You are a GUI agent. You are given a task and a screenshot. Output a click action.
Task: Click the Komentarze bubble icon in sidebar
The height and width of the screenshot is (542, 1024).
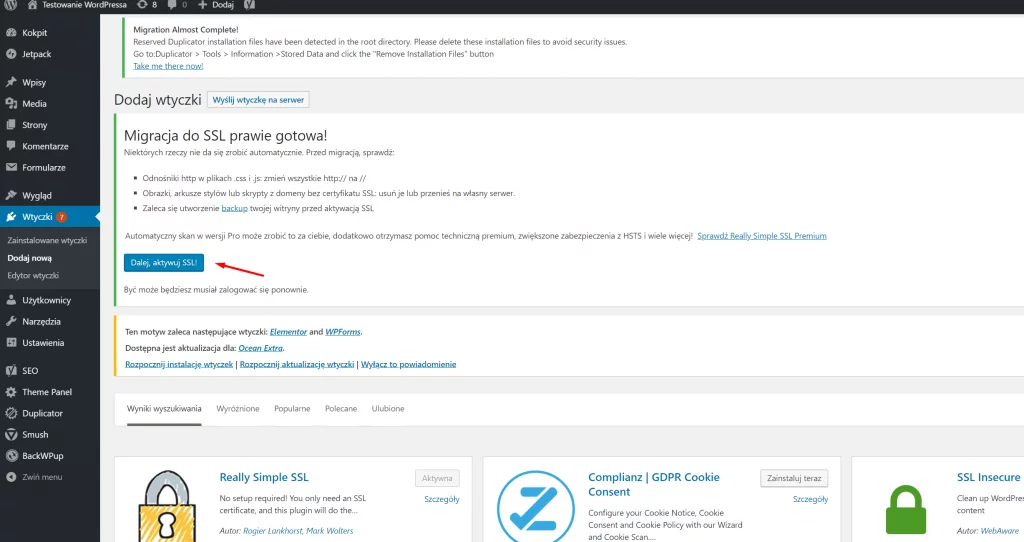click(x=11, y=146)
